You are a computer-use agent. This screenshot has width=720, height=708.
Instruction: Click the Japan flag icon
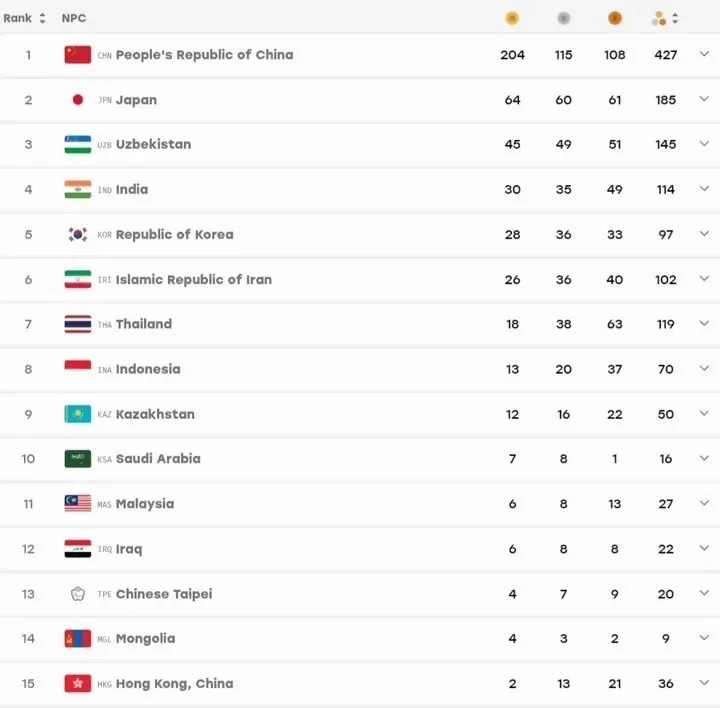pos(78,100)
